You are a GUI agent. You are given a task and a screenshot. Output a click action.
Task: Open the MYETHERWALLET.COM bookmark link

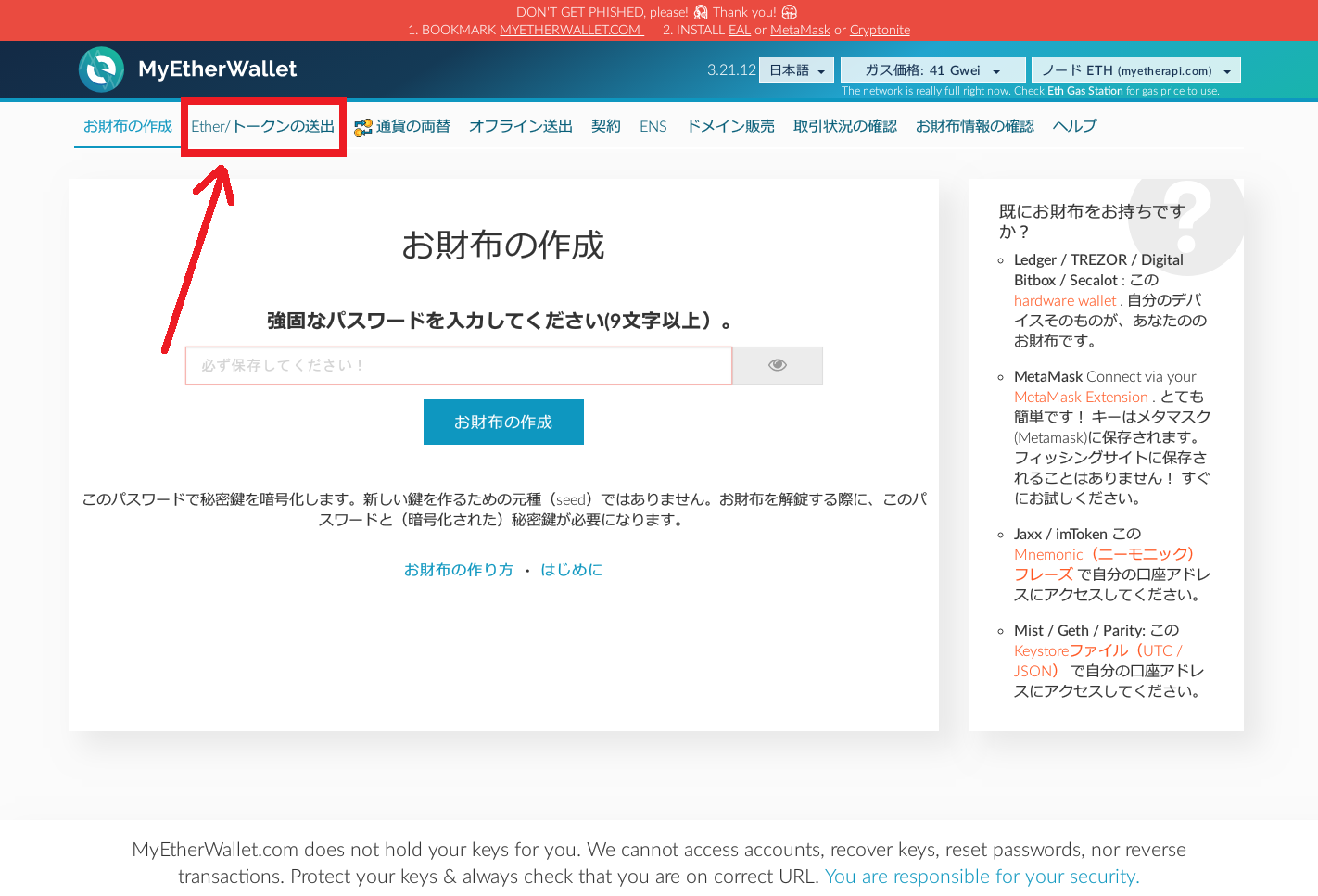click(569, 29)
